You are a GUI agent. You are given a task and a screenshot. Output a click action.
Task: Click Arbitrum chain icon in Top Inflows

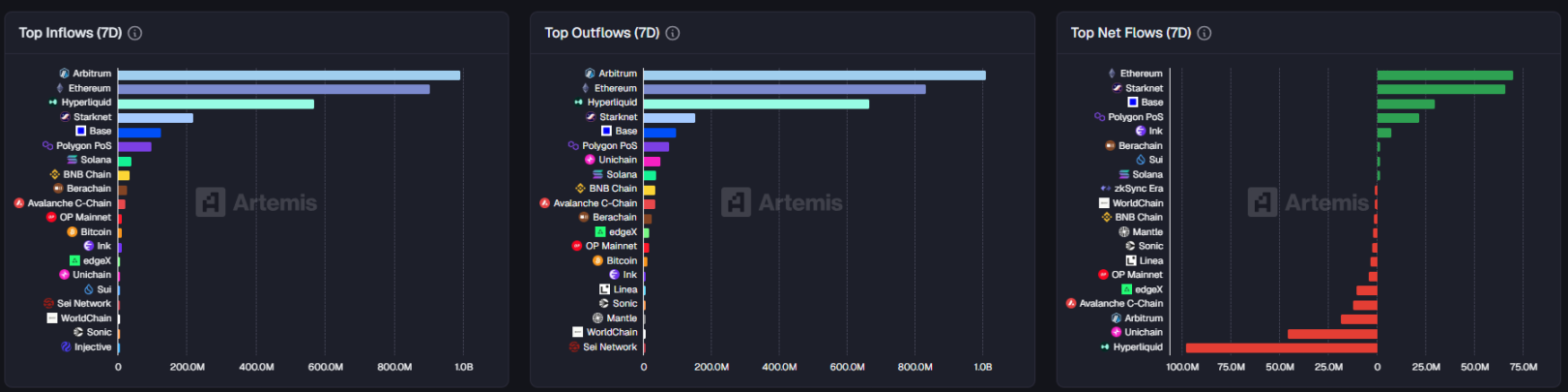pyautogui.click(x=64, y=74)
